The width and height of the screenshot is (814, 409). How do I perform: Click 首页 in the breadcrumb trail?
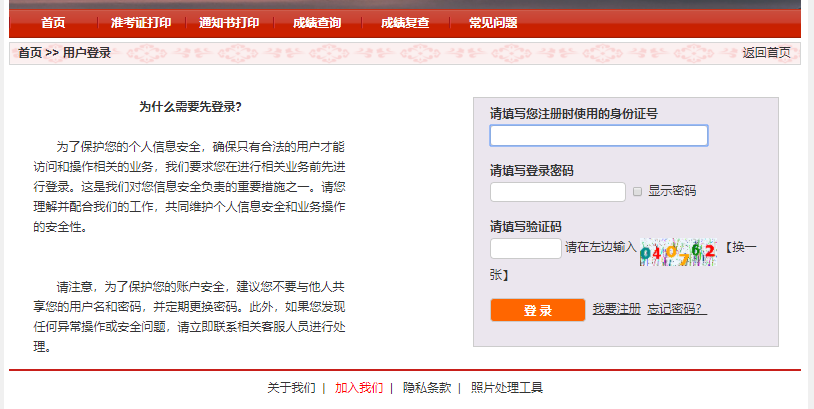30,53
